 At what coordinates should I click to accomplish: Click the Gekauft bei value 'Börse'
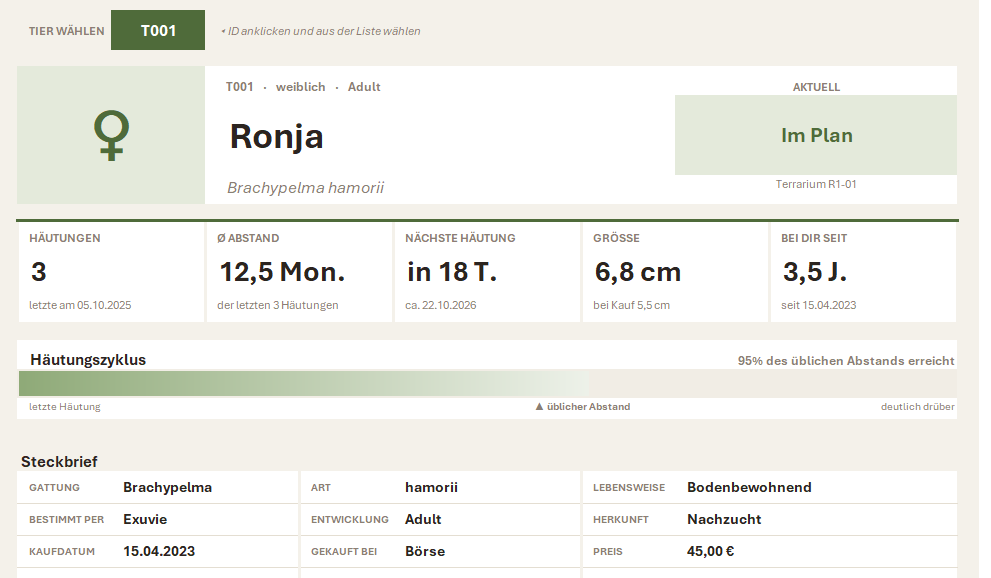(x=425, y=551)
